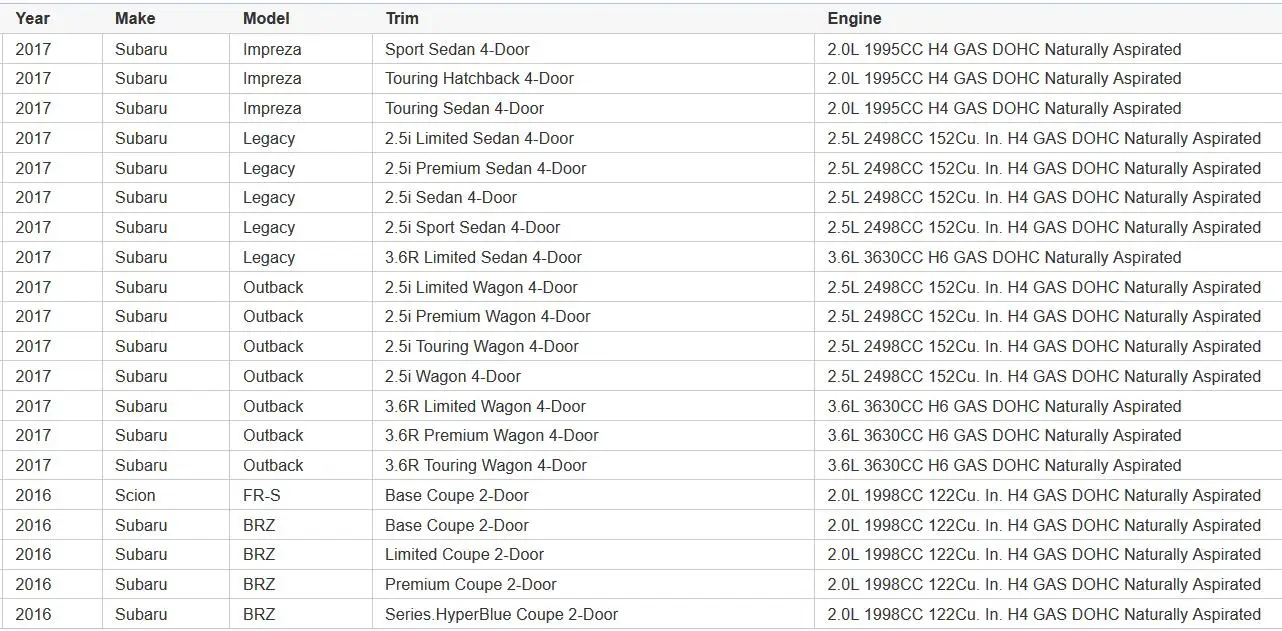The height and width of the screenshot is (631, 1282).
Task: Click the 2.5i Sport Sedan 4-Door cell
Action: [x=593, y=227]
